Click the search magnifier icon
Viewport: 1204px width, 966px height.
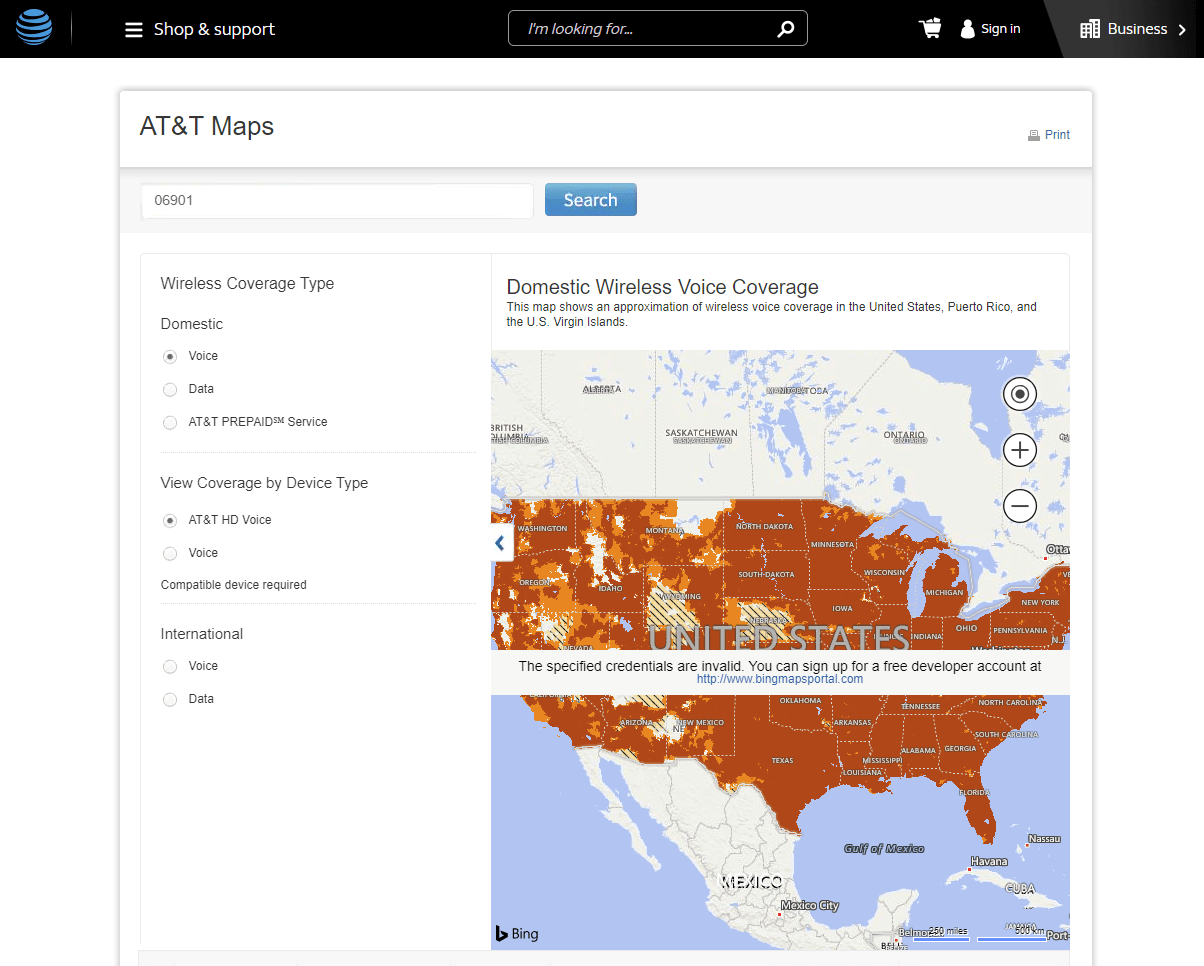tap(786, 28)
